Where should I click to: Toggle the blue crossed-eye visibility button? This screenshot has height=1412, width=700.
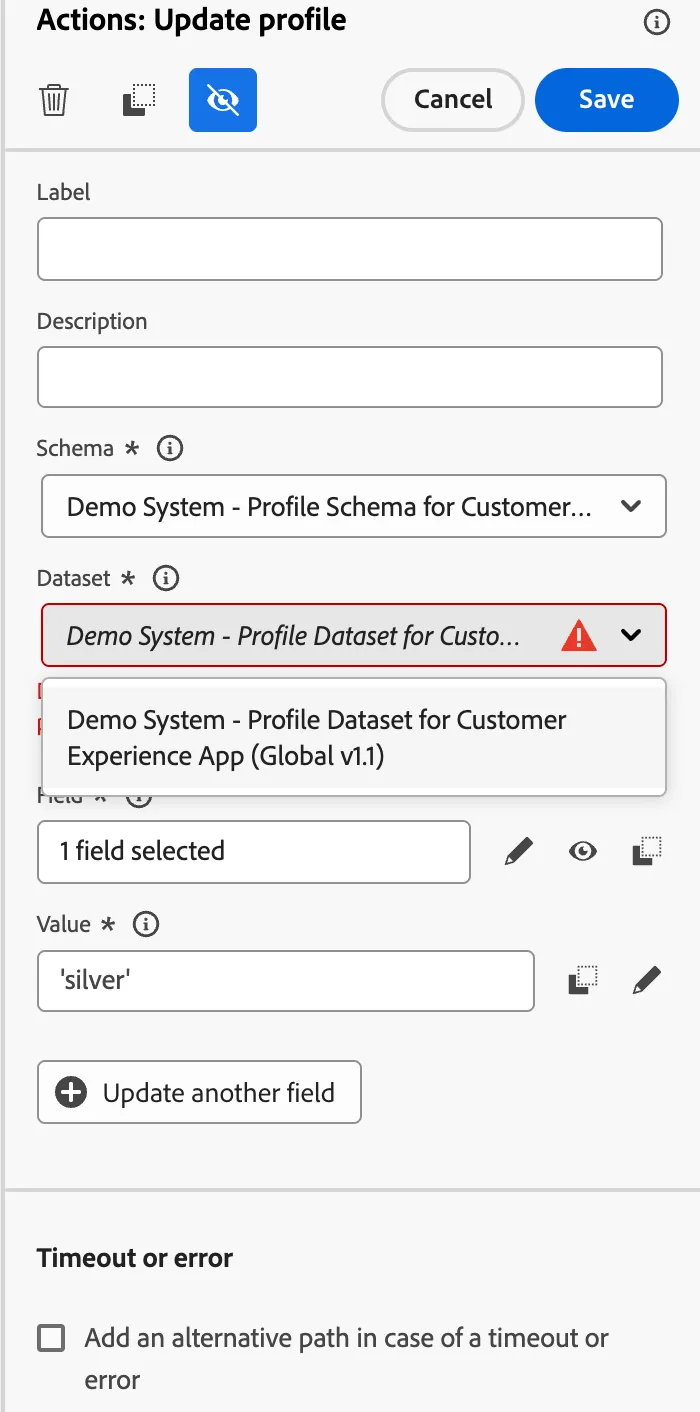coord(223,100)
